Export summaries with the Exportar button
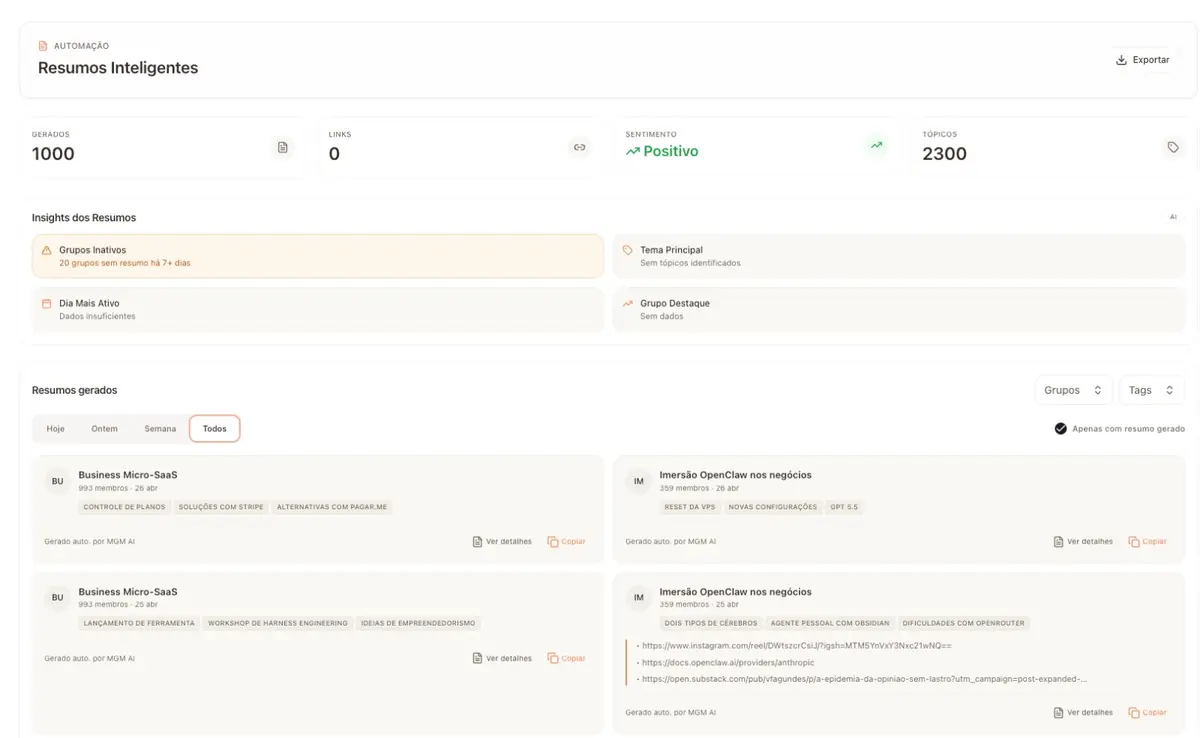 [1143, 60]
